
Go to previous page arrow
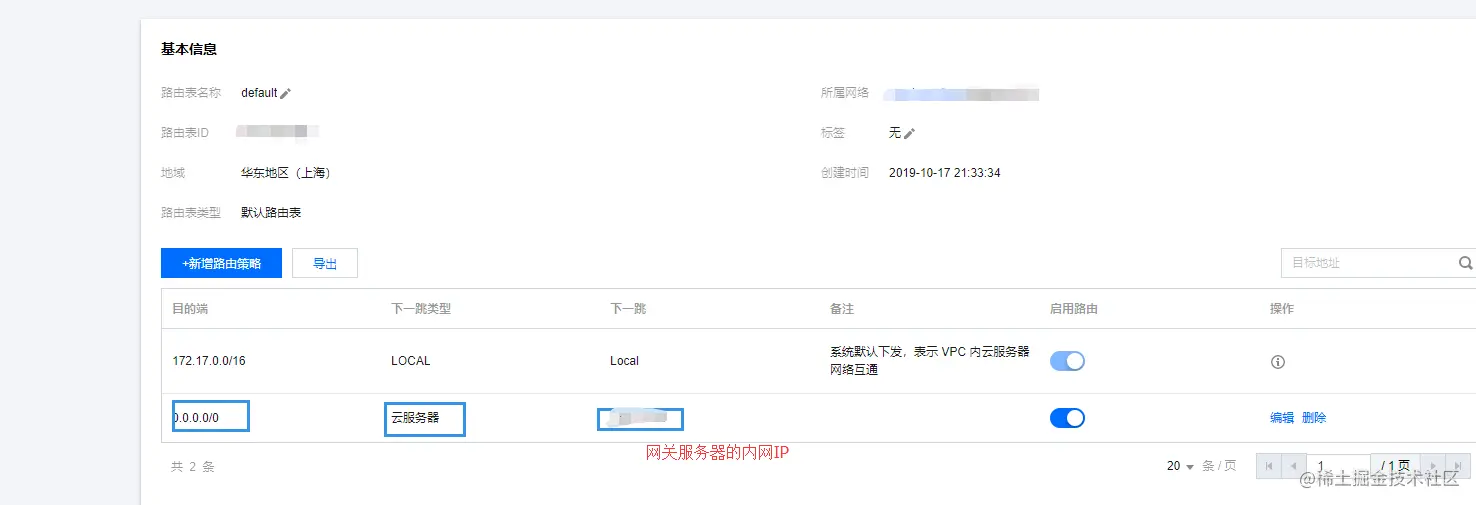click(1294, 466)
